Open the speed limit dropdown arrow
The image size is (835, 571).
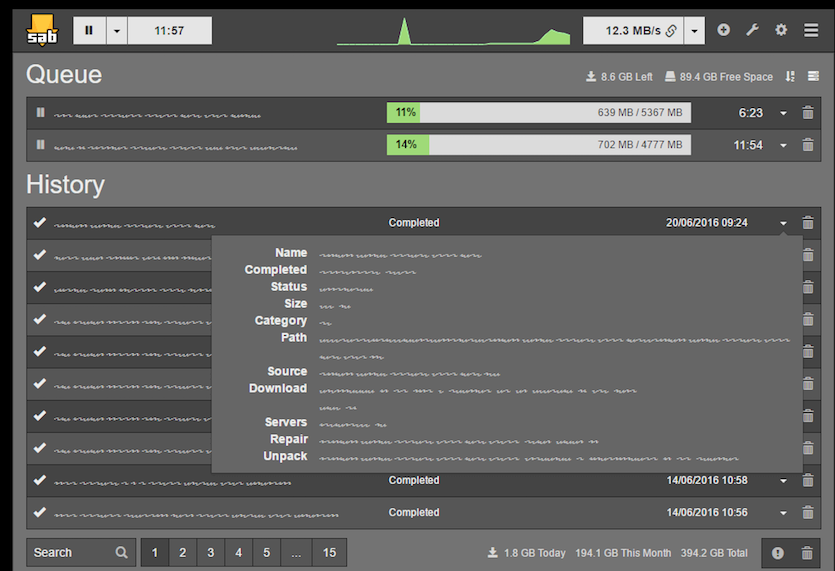coord(694,30)
